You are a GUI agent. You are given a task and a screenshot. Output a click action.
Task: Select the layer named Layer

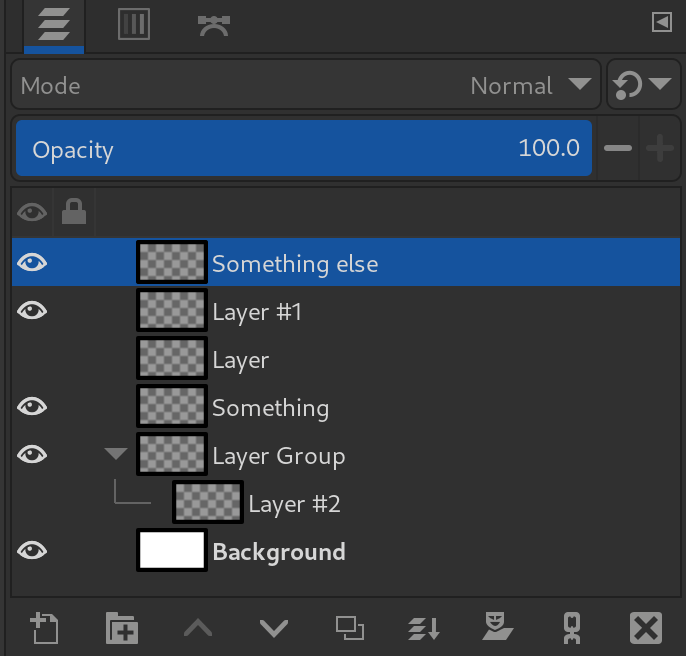coord(346,359)
